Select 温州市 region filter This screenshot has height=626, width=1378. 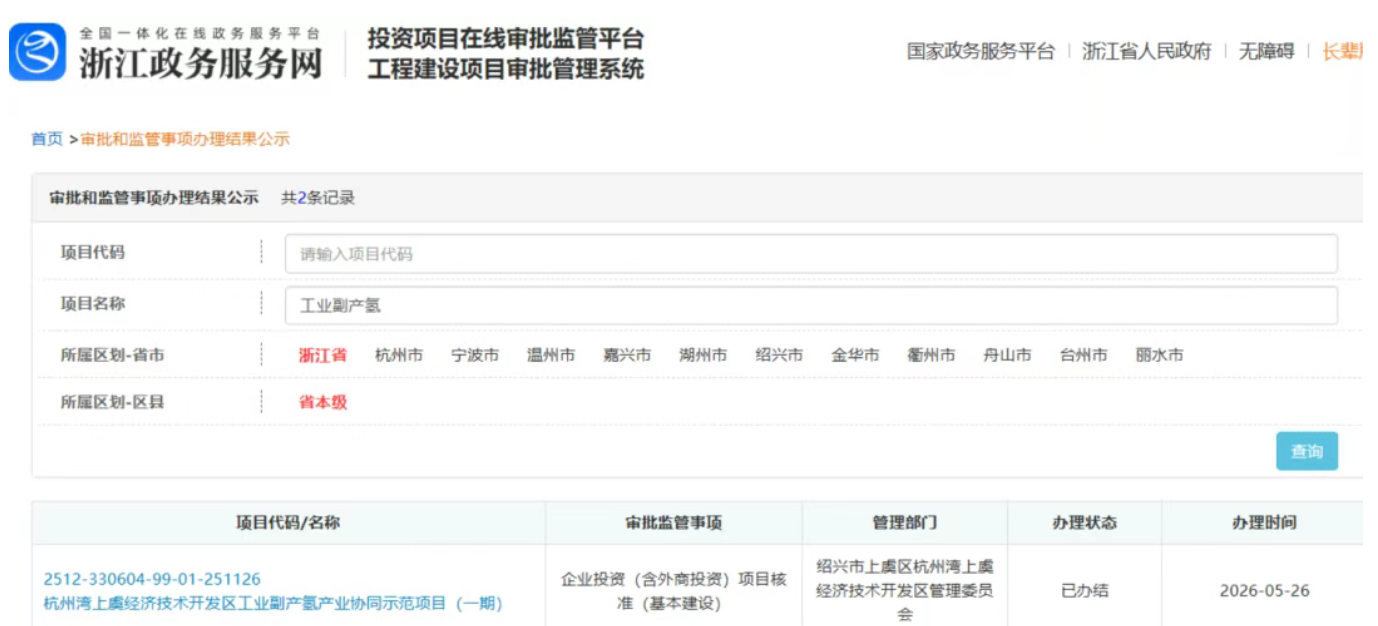coord(551,355)
